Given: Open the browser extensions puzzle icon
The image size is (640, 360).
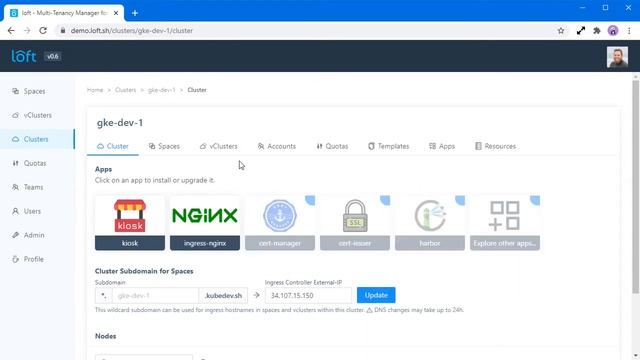Looking at the screenshot, I should [x=597, y=31].
